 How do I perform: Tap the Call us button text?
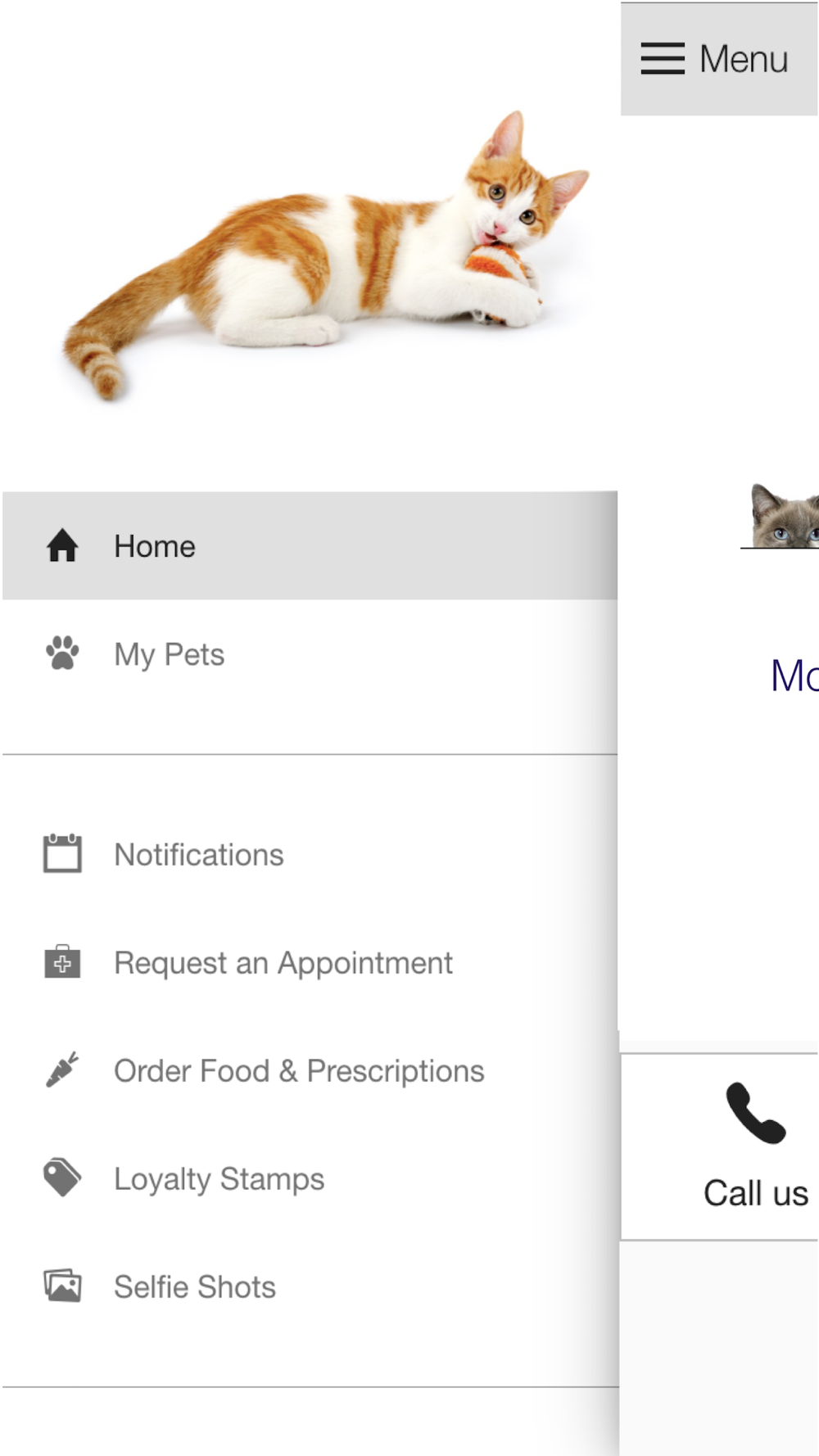pos(756,1193)
